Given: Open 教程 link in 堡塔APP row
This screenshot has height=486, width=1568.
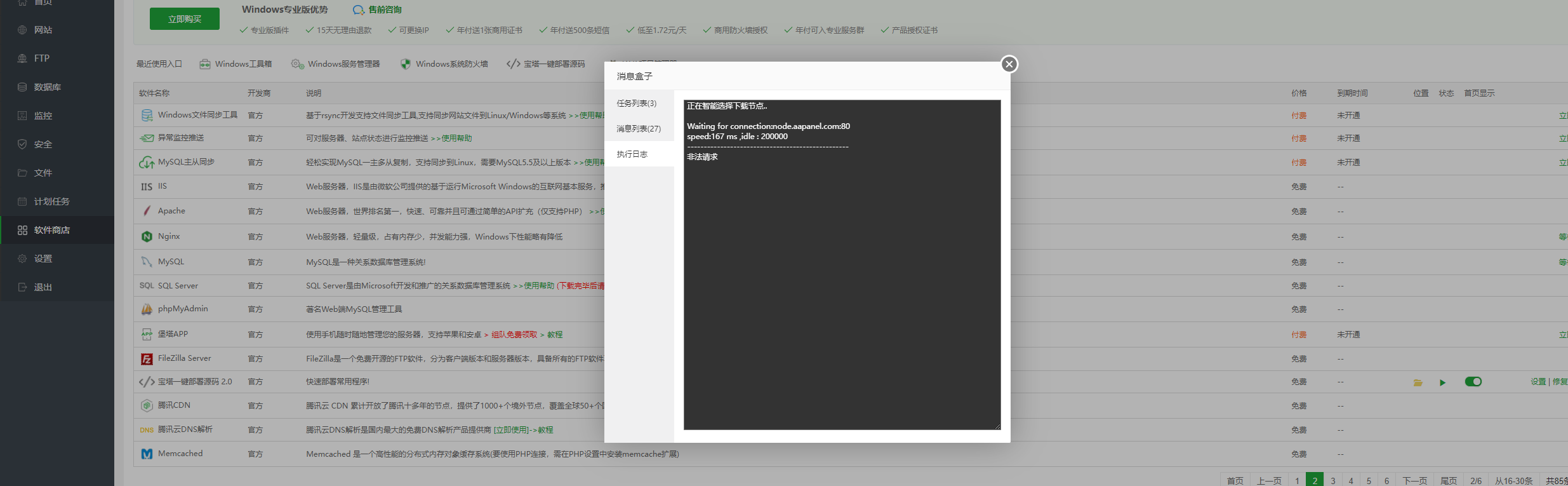Looking at the screenshot, I should point(555,335).
